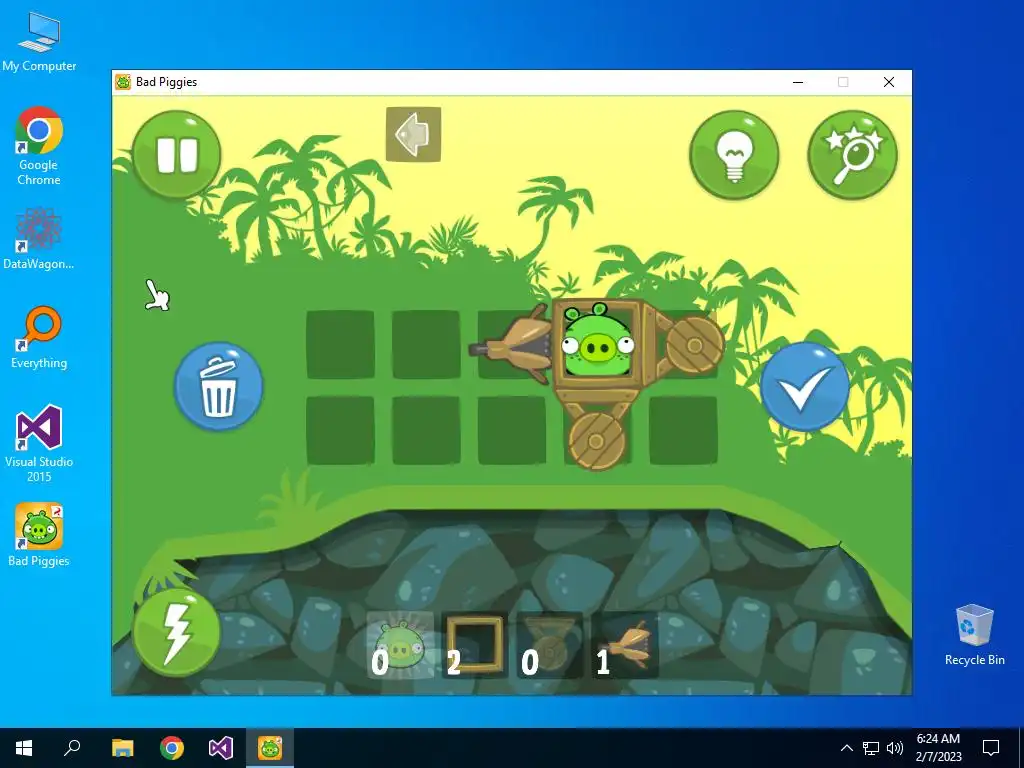Open Visual Studio from the taskbar
Viewport: 1024px width, 768px height.
click(x=221, y=748)
